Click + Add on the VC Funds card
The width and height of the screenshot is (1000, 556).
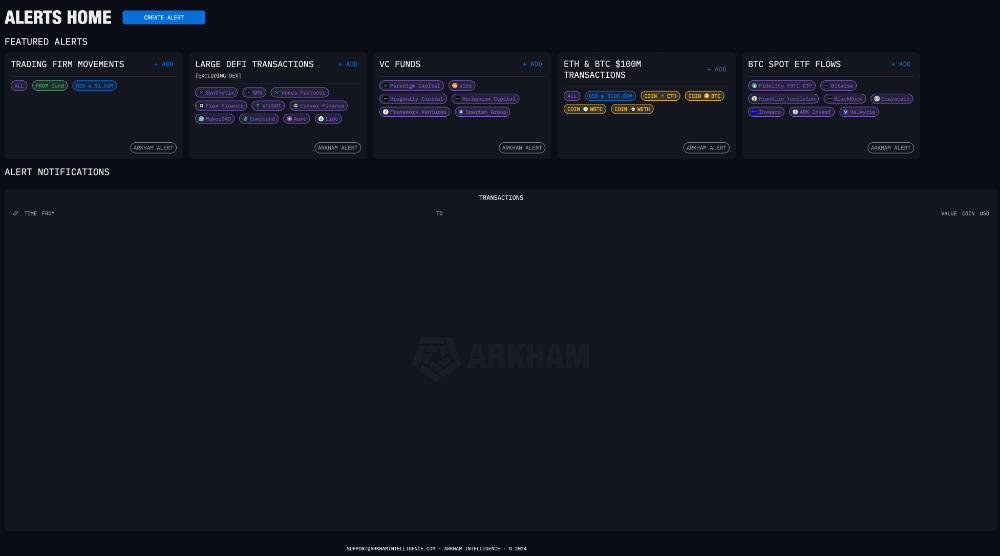532,64
